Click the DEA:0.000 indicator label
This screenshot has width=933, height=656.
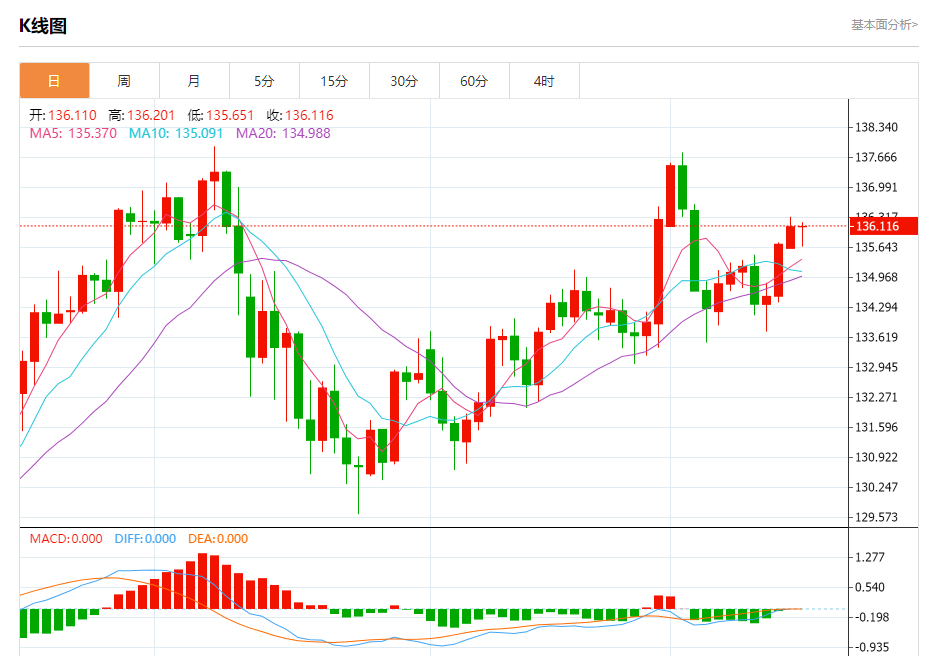click(x=218, y=539)
